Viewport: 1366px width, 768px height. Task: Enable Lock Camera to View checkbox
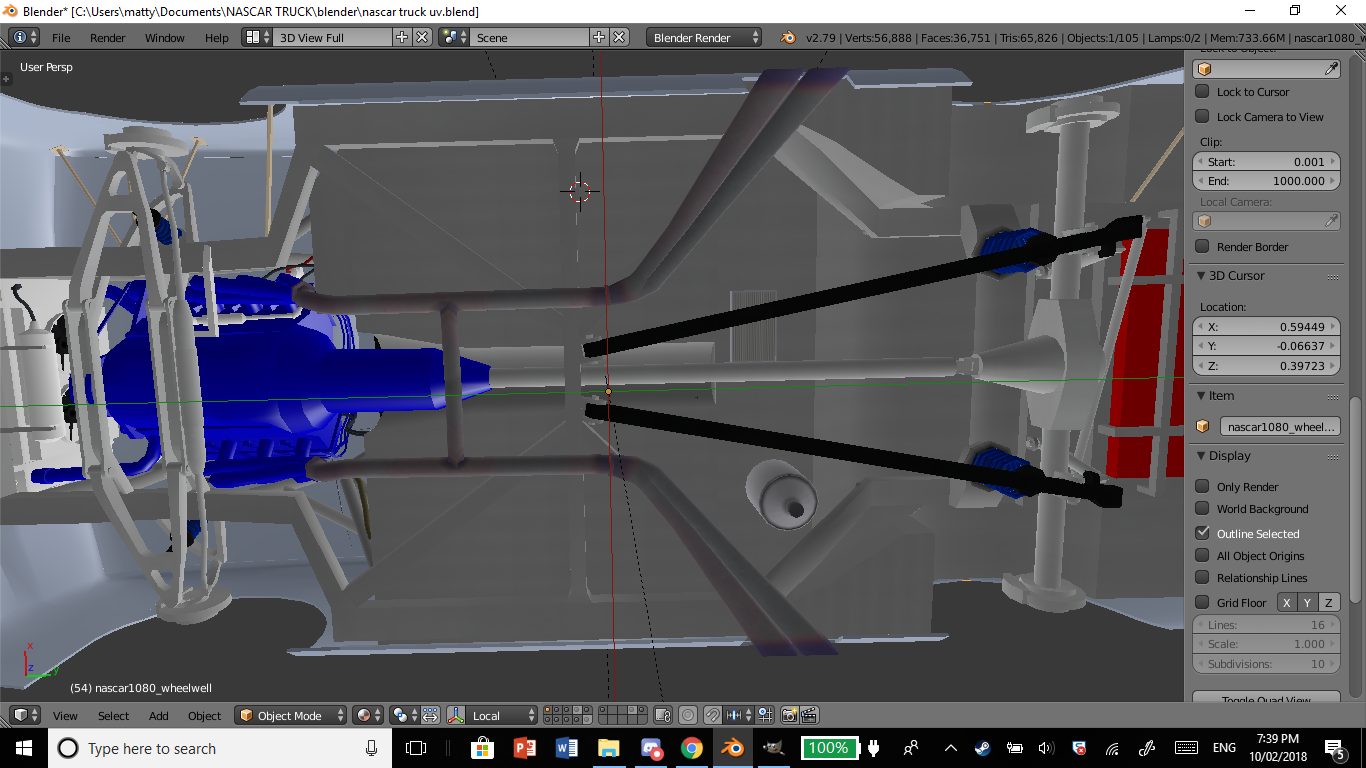click(1202, 116)
